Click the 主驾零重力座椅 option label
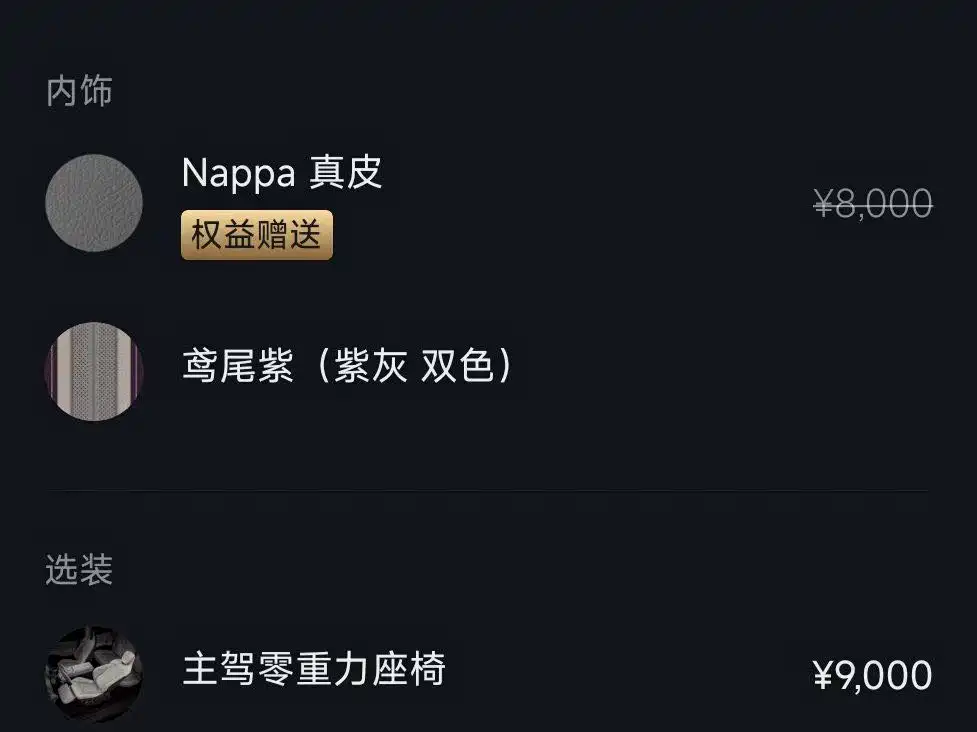The width and height of the screenshot is (977, 732). [x=314, y=668]
